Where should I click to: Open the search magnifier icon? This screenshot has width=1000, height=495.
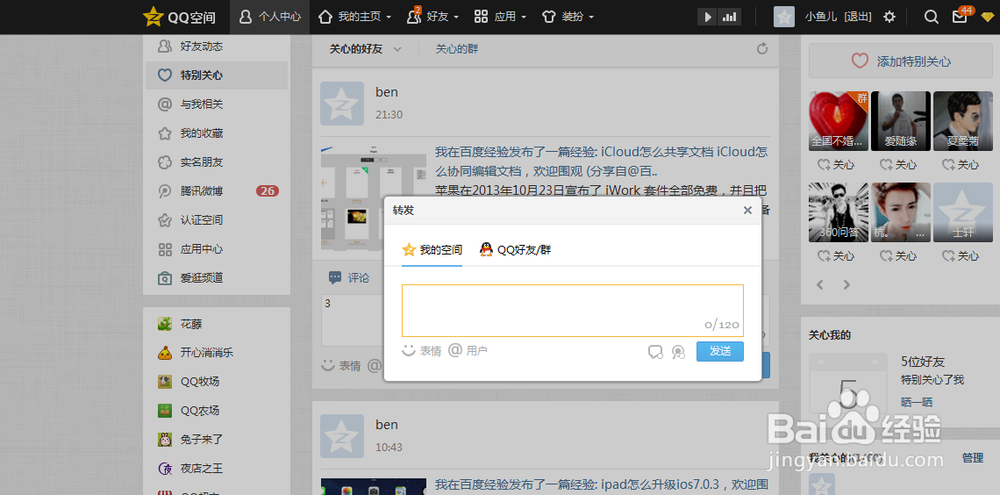(931, 17)
